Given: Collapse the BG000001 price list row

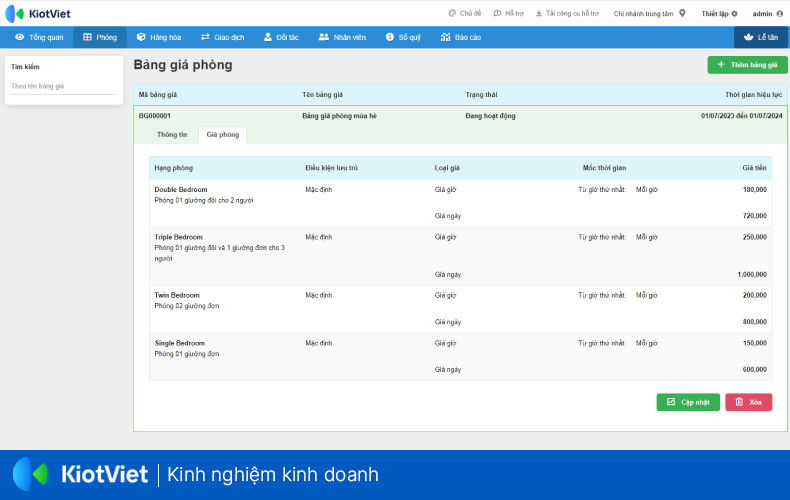Looking at the screenshot, I should 460,116.
